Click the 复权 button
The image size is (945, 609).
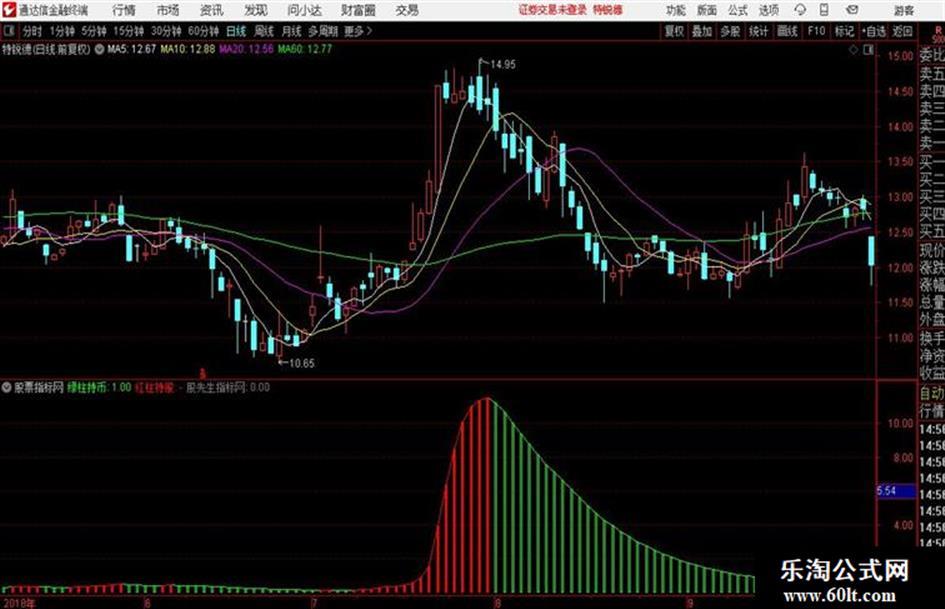tap(674, 31)
